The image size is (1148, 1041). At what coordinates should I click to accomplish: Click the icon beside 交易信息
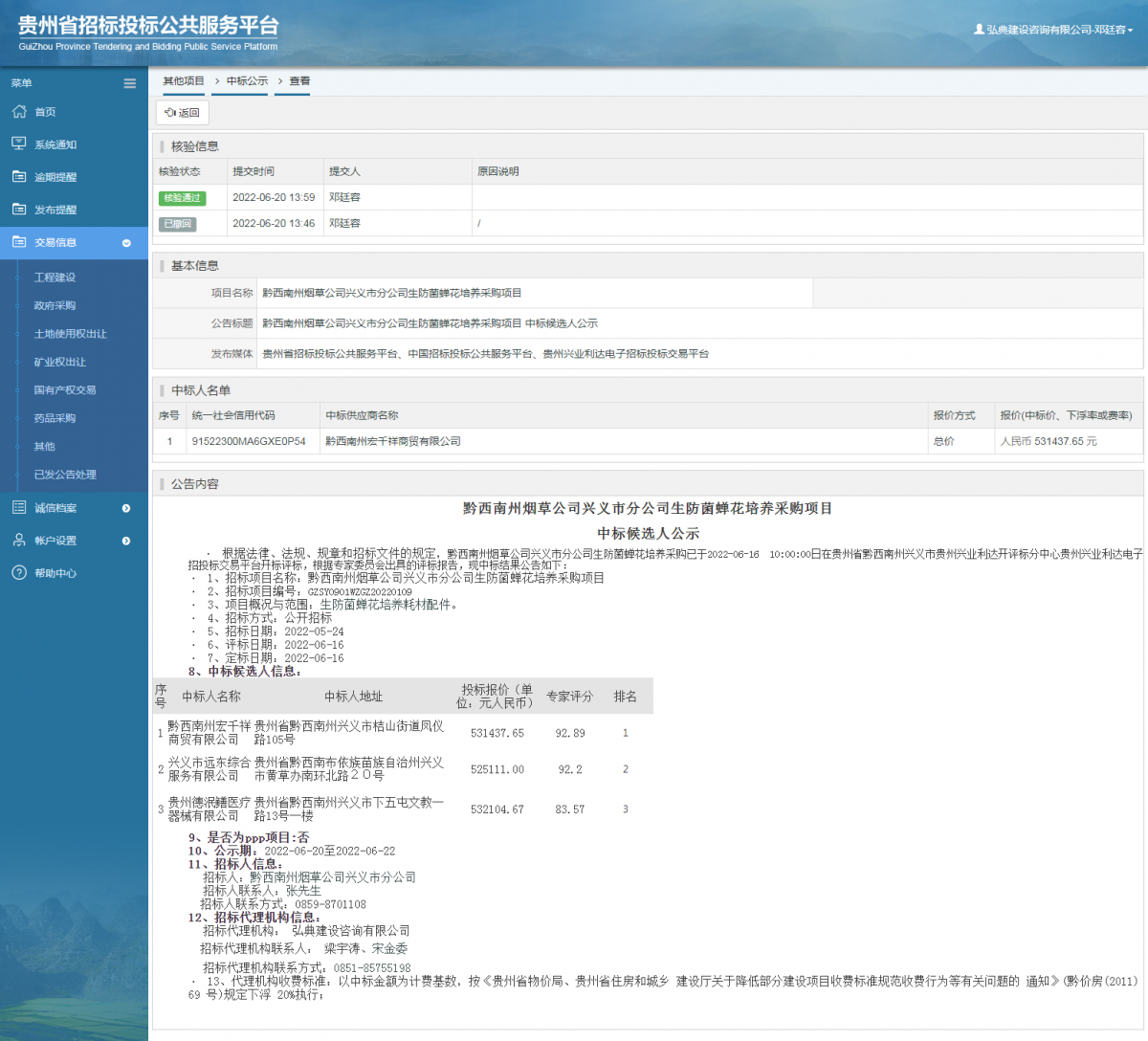19,242
